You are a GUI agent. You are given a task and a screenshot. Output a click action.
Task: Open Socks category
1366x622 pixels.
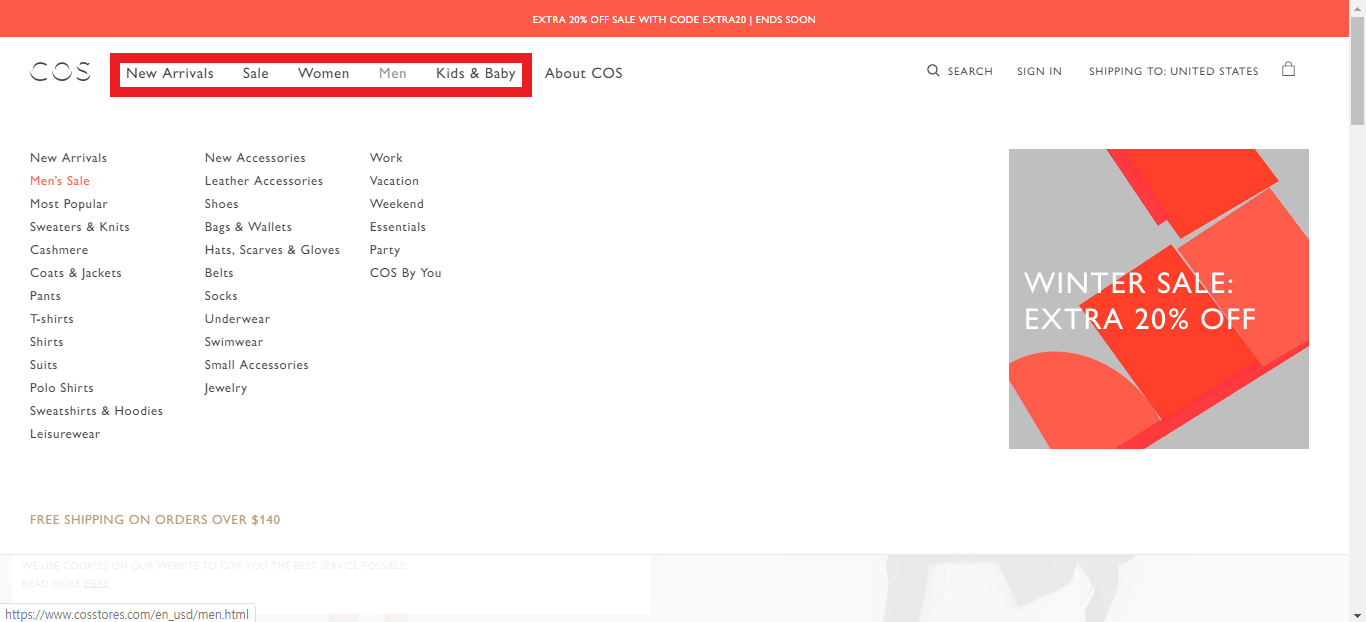221,296
